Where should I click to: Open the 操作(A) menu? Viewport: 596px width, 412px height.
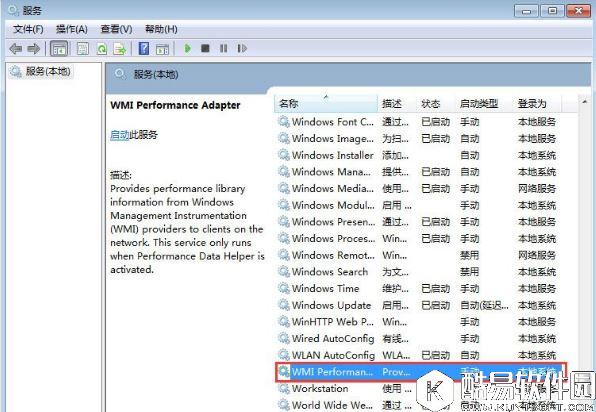click(x=71, y=29)
